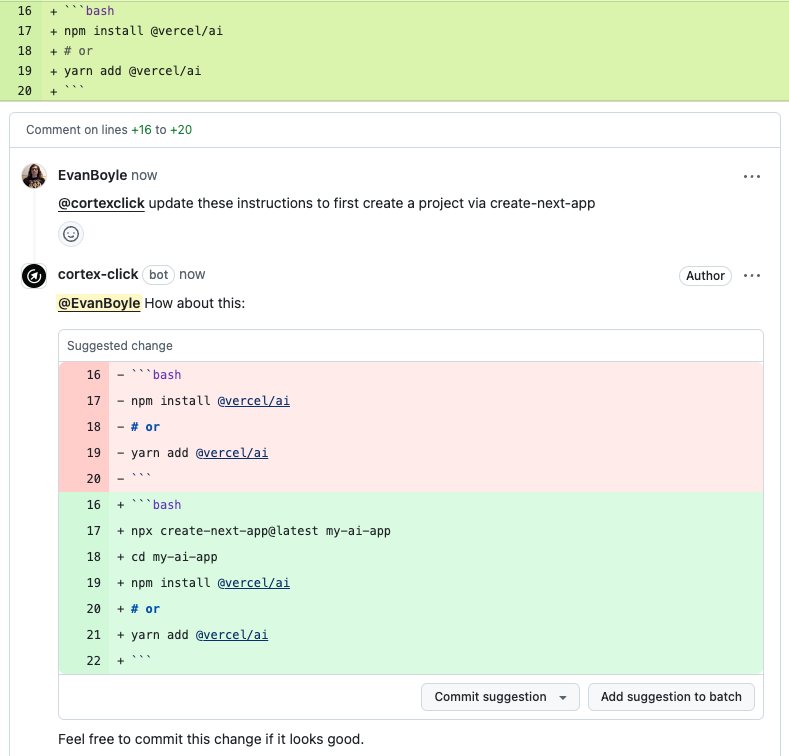Click the cortex-click bot avatar

click(34, 275)
